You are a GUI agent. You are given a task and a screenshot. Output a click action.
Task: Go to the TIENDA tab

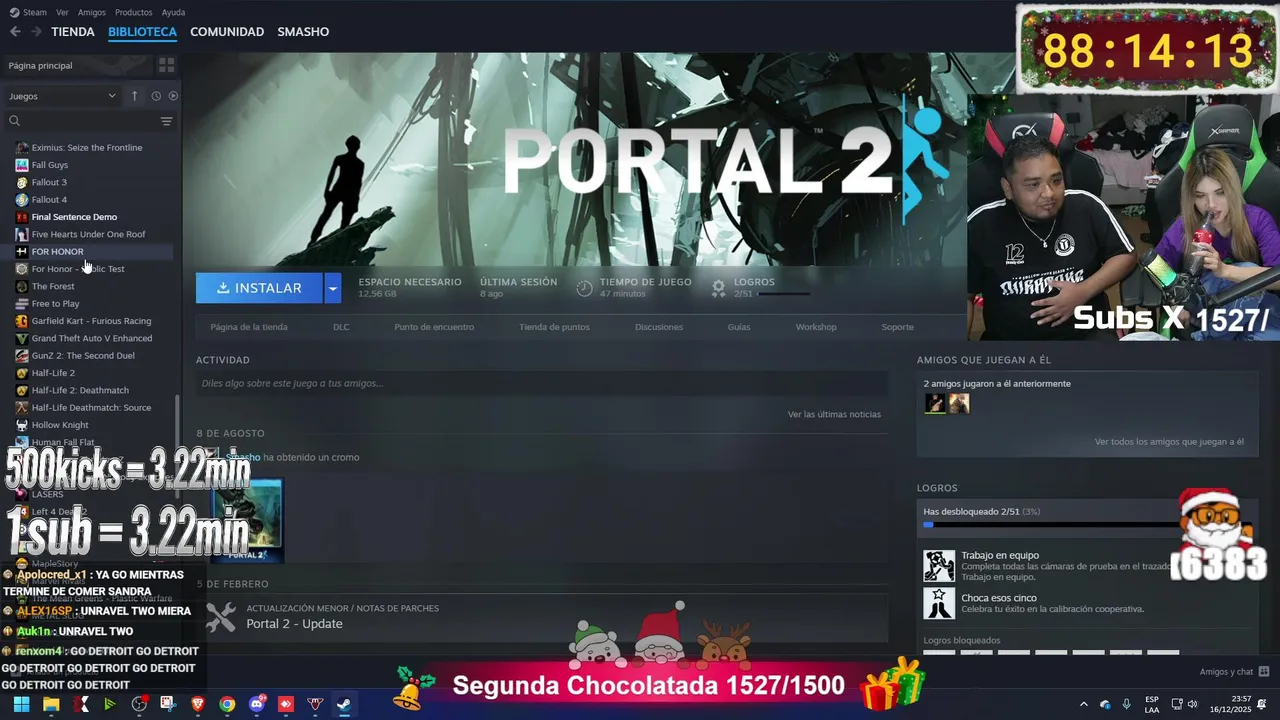pos(73,32)
